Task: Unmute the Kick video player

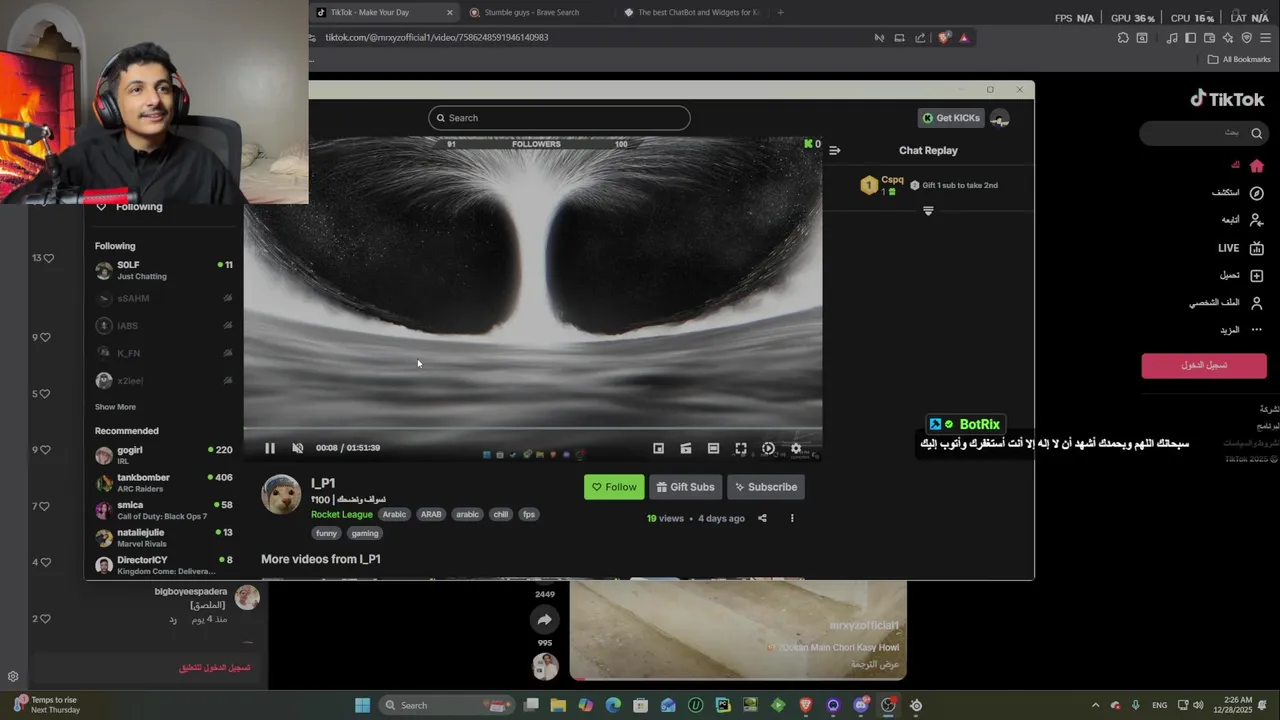Action: point(297,448)
